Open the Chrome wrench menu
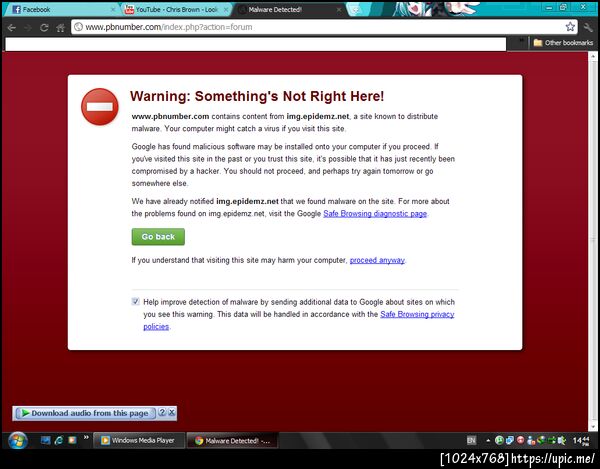The image size is (600, 469). tap(588, 27)
